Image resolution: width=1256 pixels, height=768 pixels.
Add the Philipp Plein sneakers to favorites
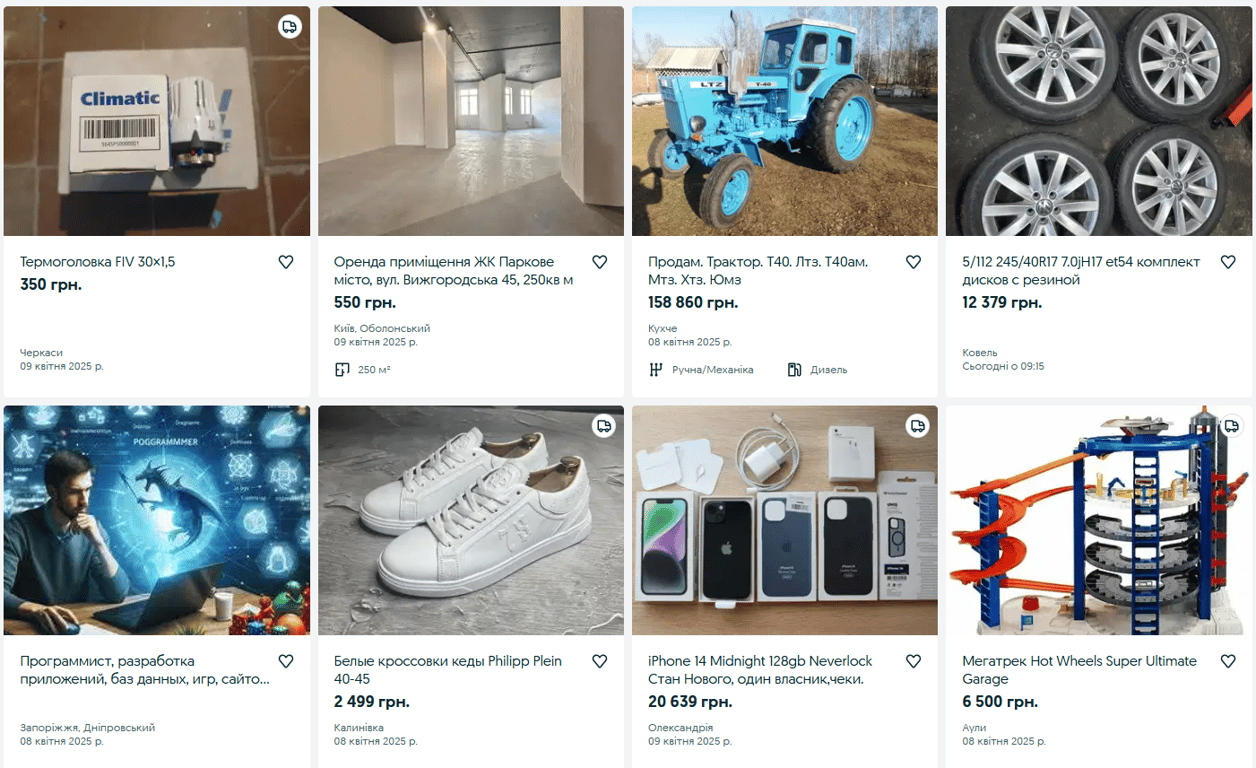[599, 661]
